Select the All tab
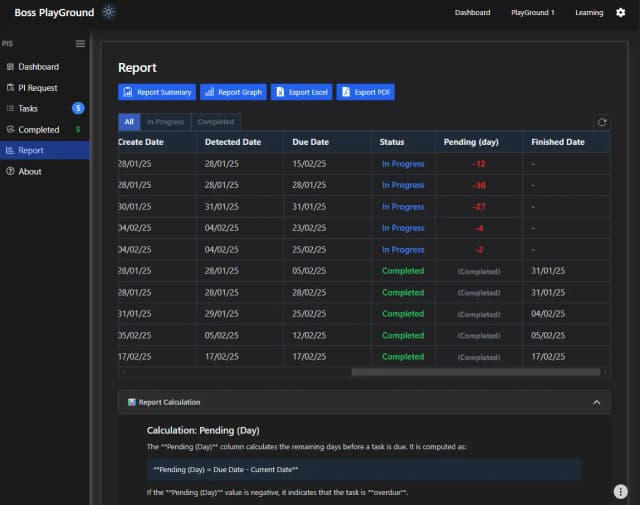The image size is (640, 505). tap(129, 122)
